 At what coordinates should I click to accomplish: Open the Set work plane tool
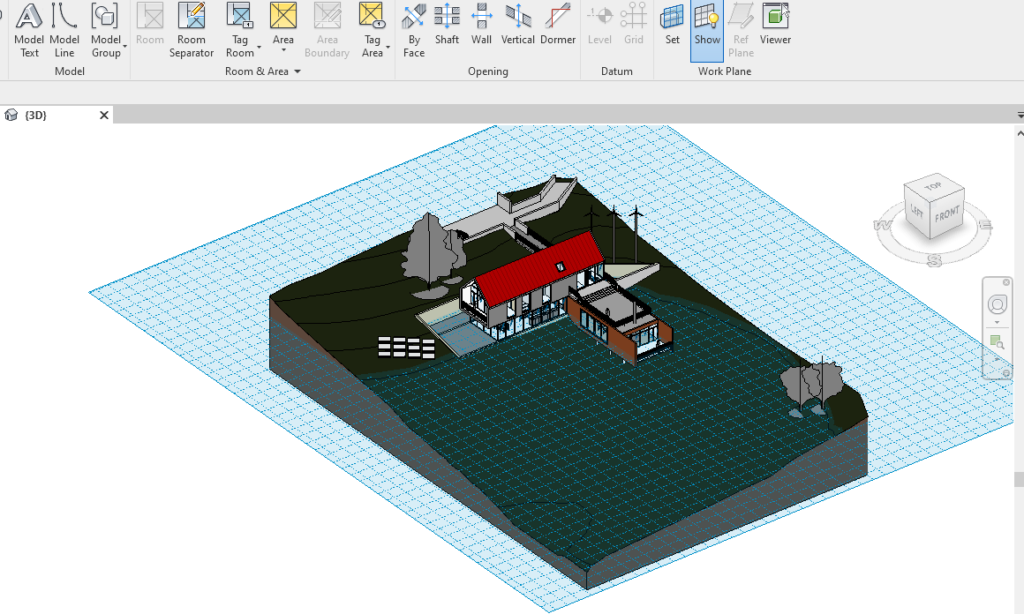click(x=672, y=25)
